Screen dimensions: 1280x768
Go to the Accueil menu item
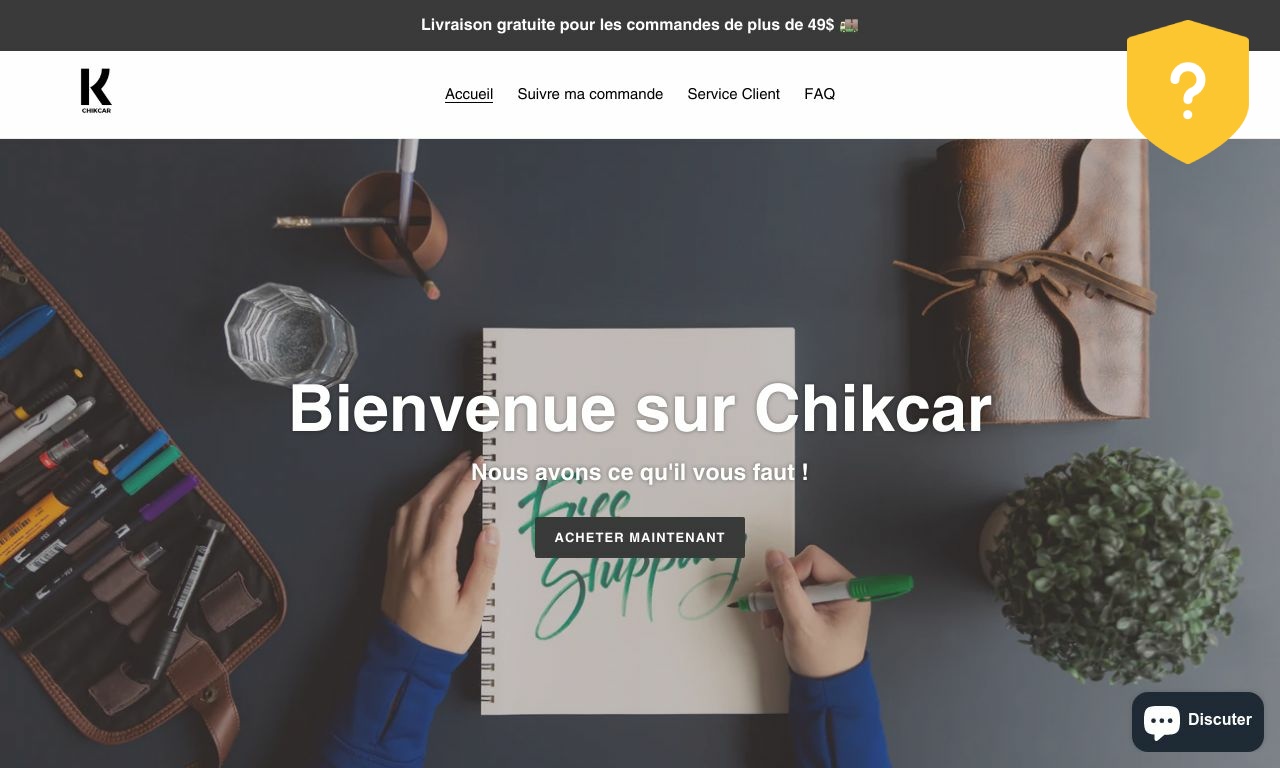pyautogui.click(x=469, y=94)
